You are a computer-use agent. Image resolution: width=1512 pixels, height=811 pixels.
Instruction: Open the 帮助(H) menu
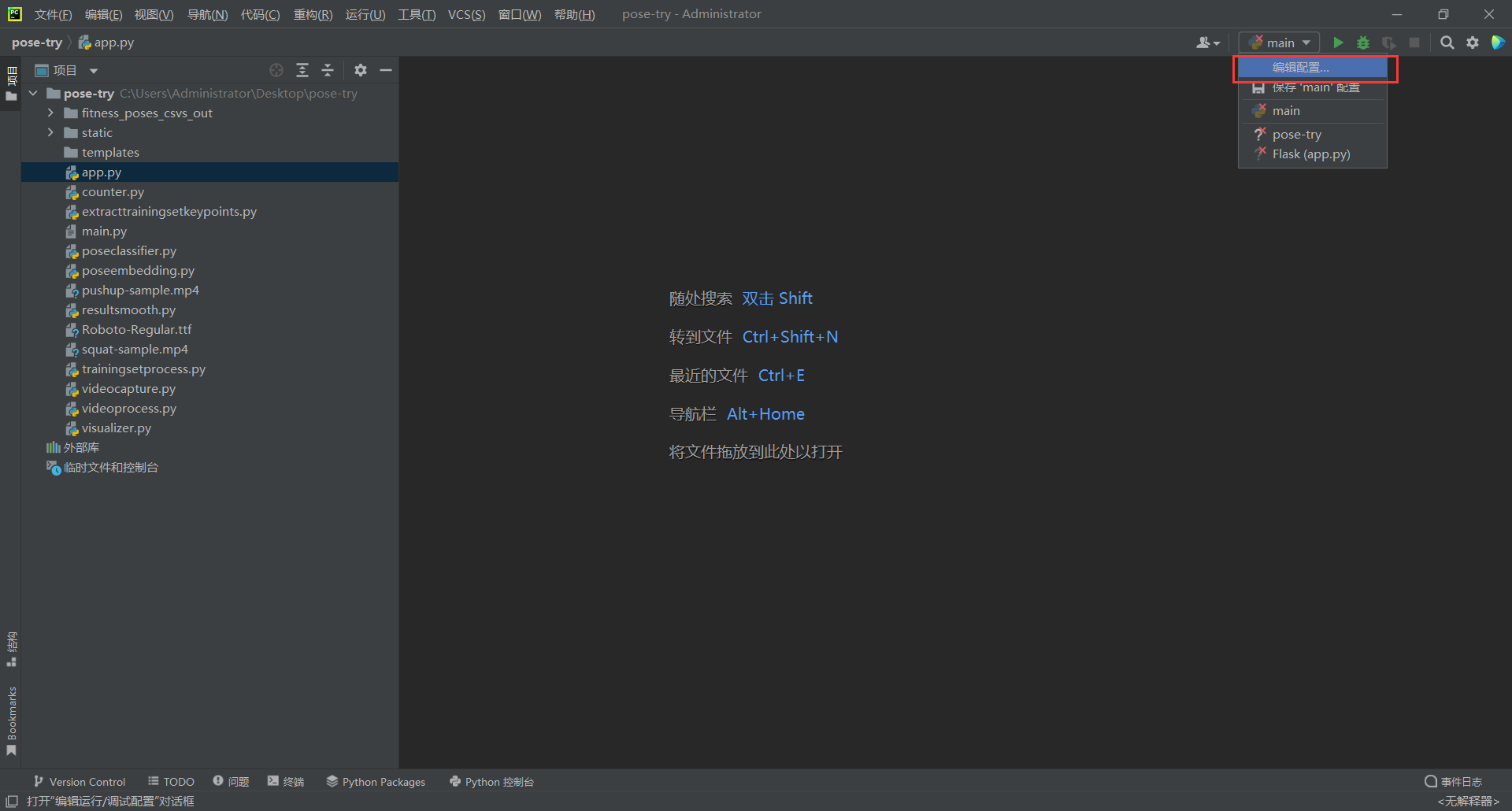click(574, 14)
